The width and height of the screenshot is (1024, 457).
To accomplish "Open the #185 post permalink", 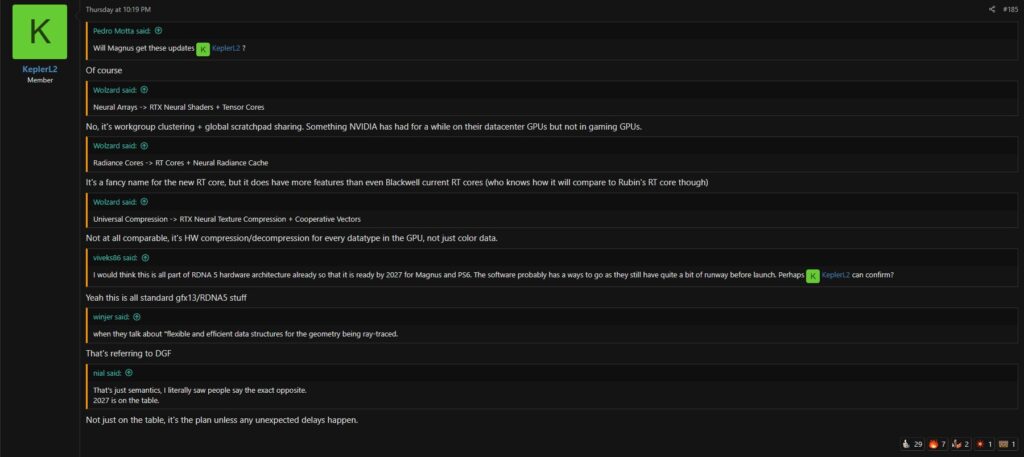I will [x=1009, y=10].
